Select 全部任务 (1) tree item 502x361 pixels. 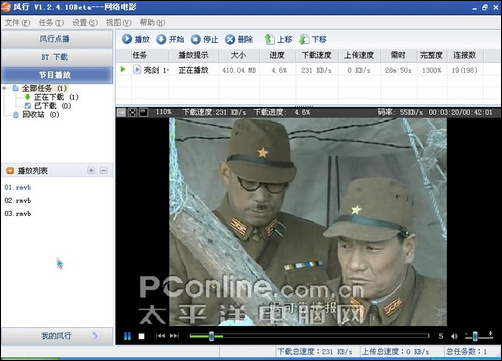(44, 88)
